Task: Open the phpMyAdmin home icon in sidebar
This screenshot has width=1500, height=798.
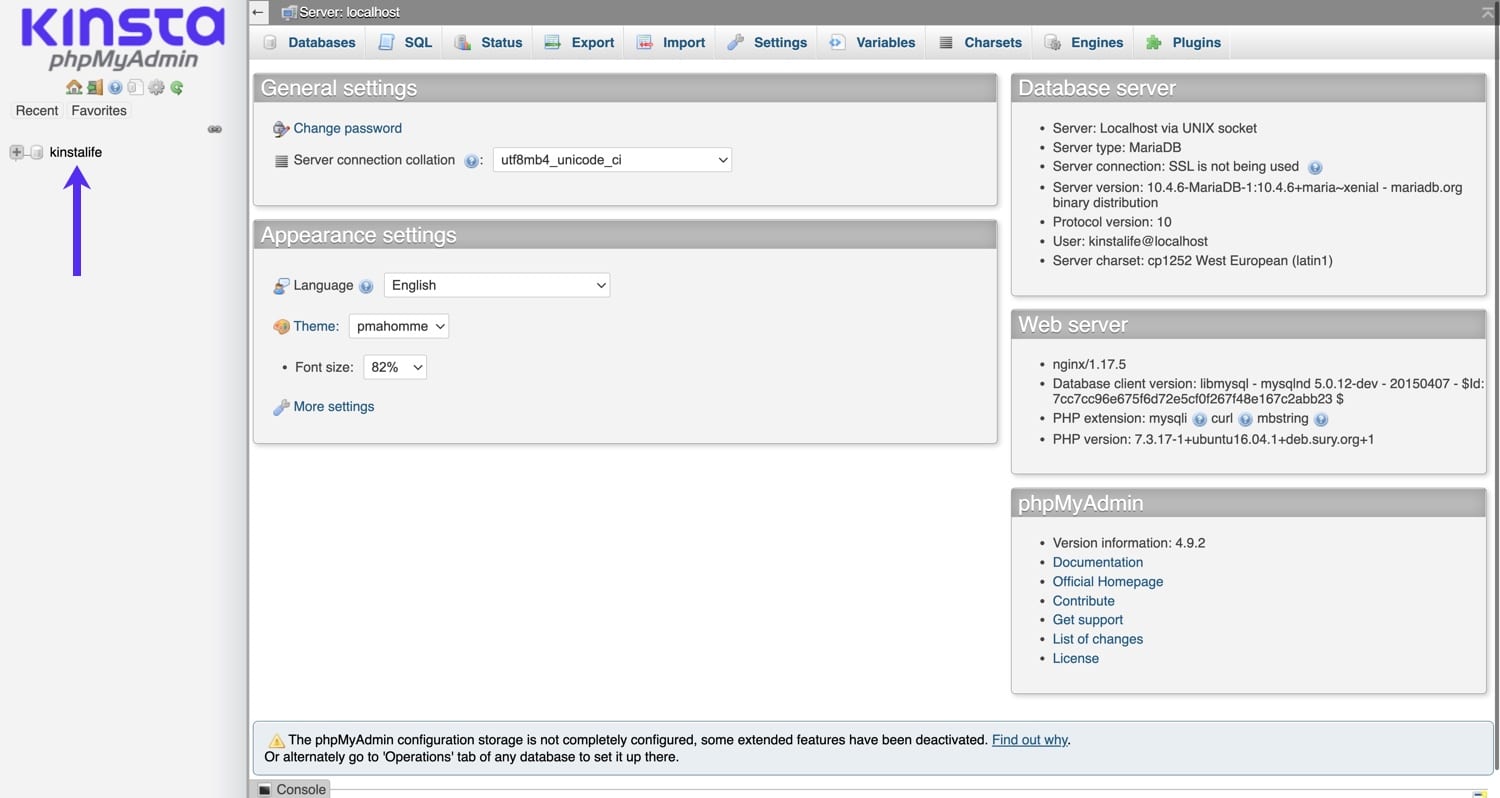Action: pos(74,87)
